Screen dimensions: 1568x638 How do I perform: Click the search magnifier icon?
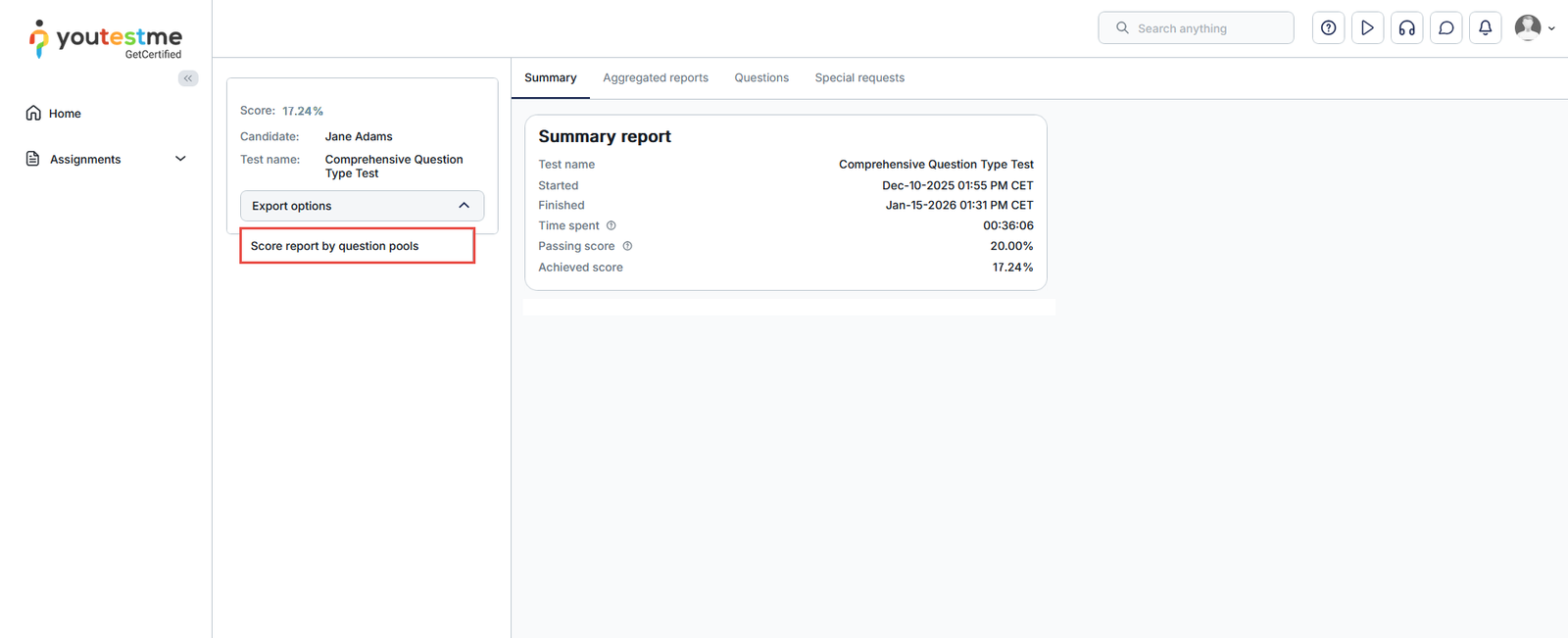[1123, 28]
